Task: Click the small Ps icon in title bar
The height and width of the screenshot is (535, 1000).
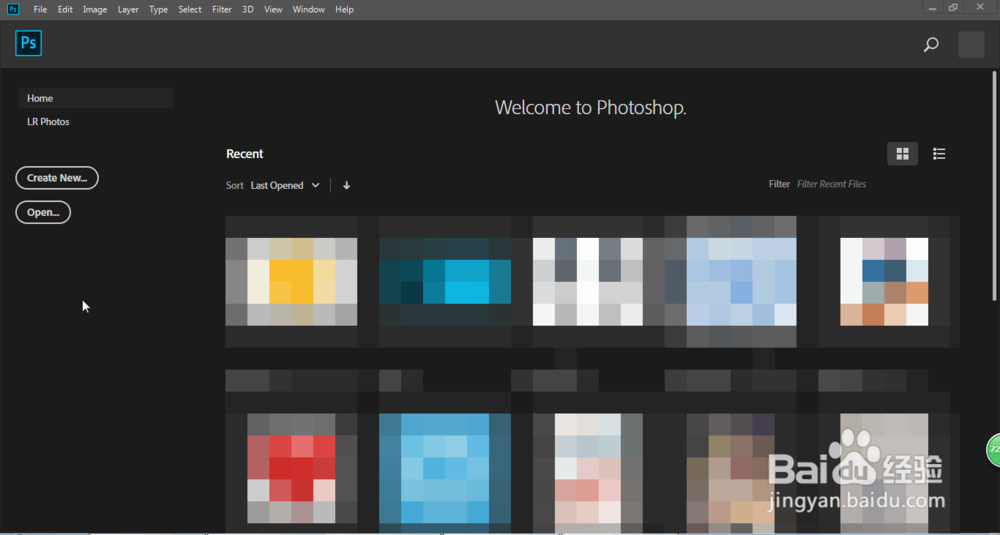Action: coord(13,9)
